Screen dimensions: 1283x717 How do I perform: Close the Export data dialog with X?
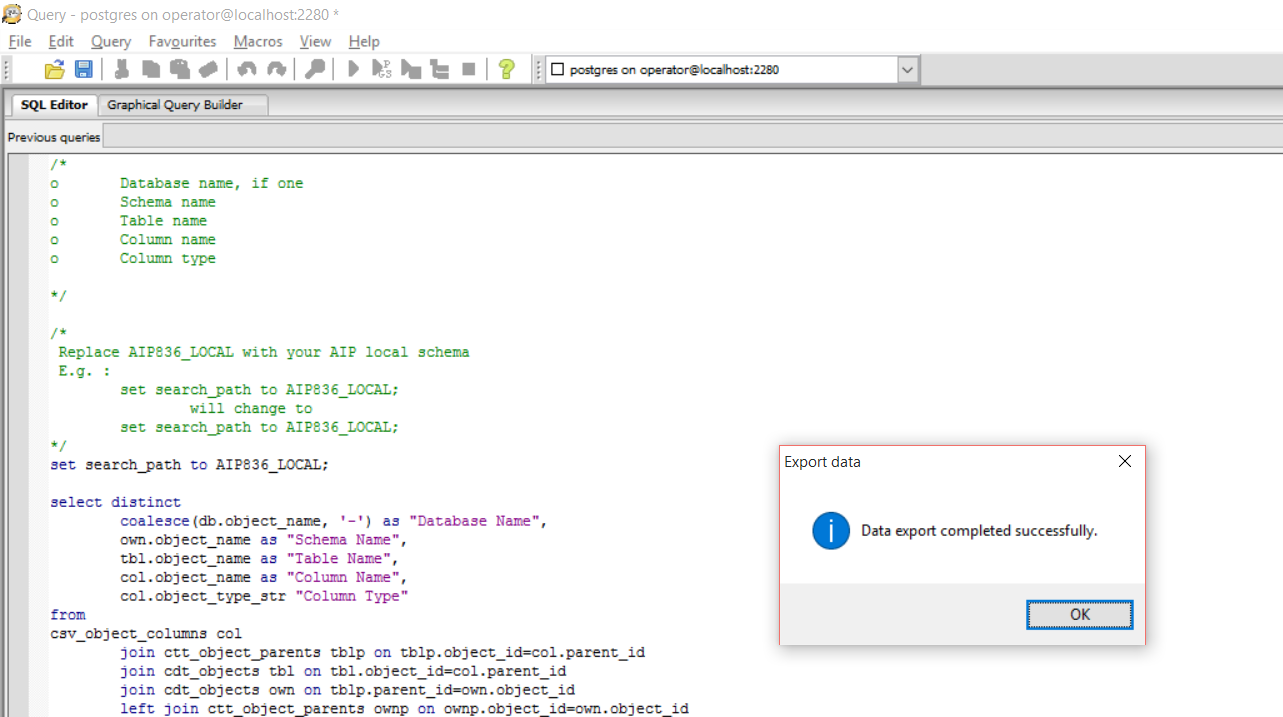[x=1125, y=461]
